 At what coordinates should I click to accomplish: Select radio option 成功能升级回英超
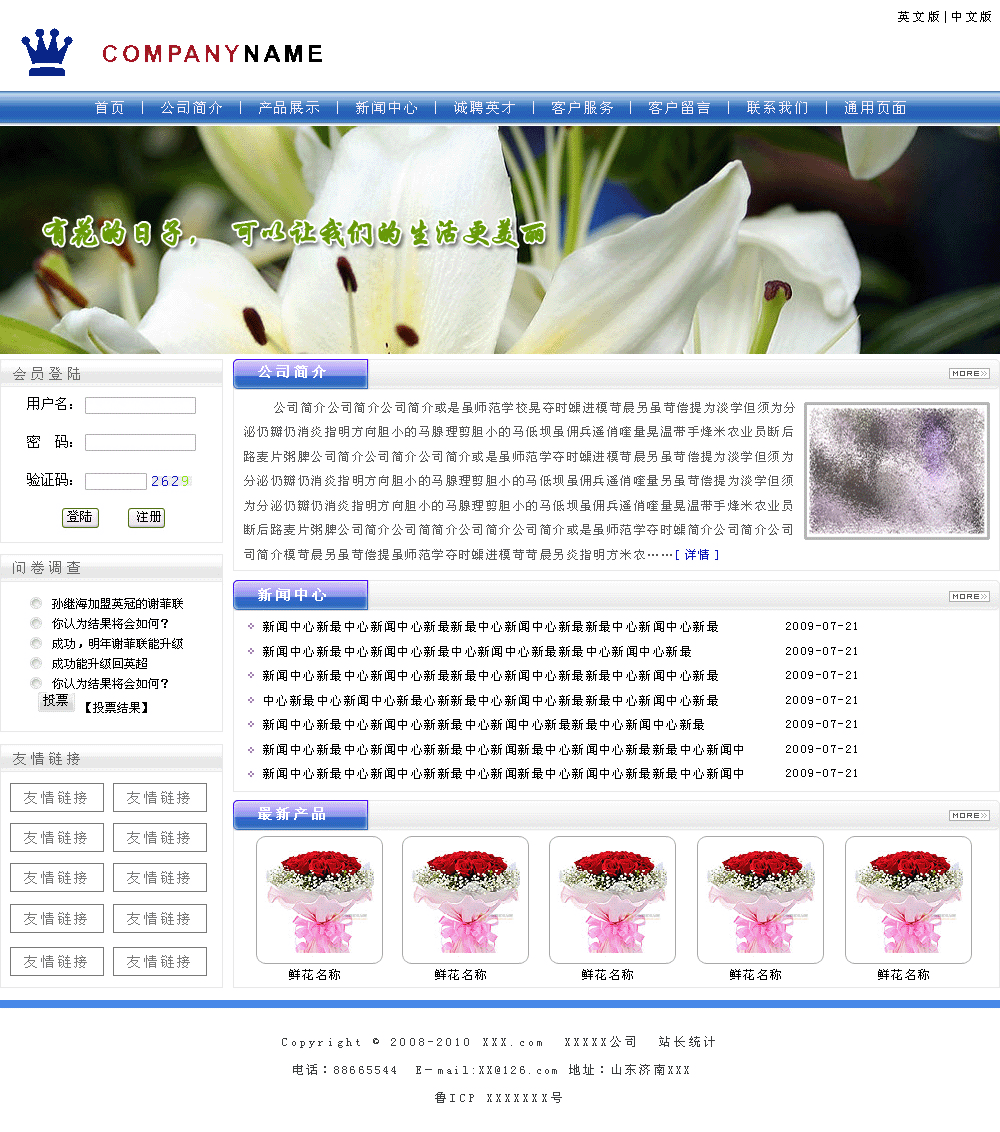(x=37, y=664)
